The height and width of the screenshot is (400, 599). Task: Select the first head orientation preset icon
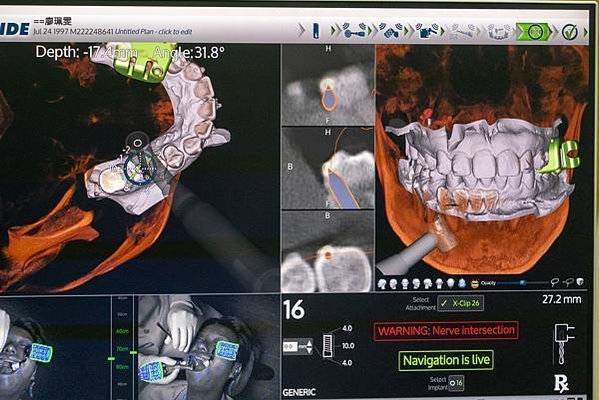(382, 283)
